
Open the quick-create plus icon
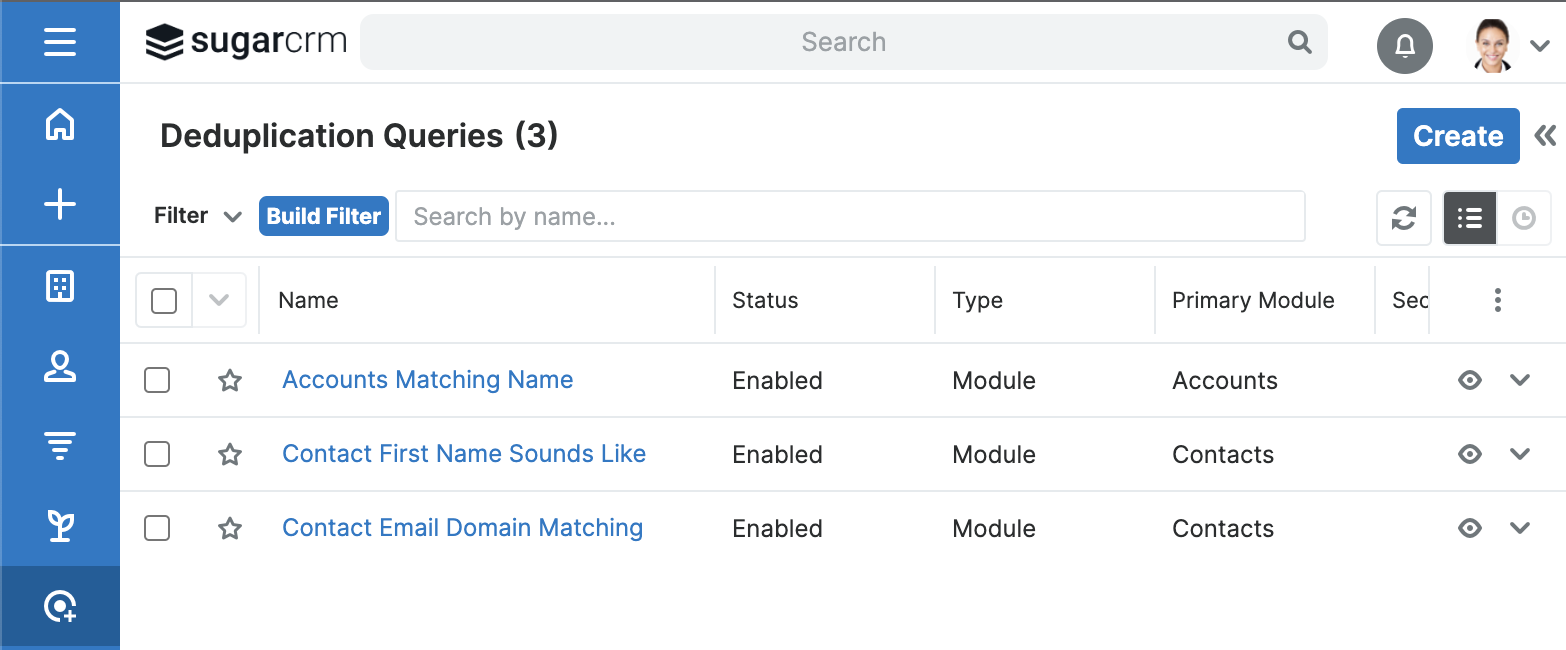(60, 204)
